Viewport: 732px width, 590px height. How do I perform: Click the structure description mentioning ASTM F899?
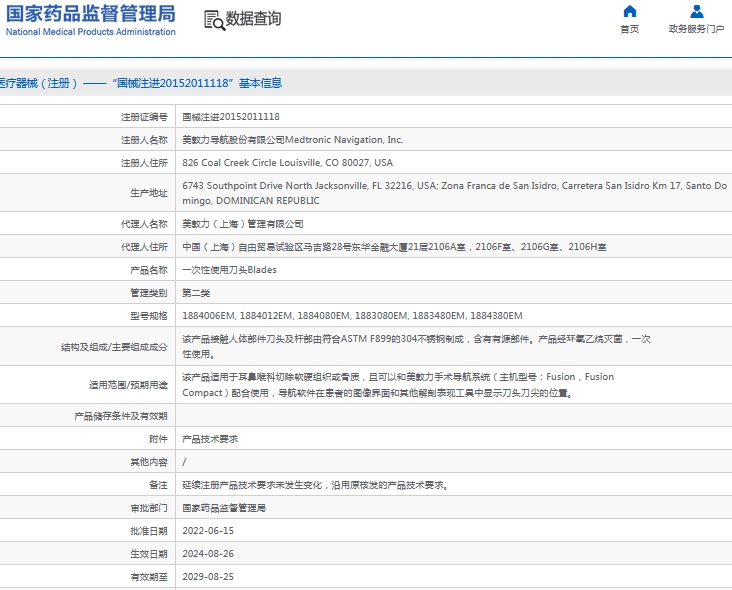click(416, 346)
